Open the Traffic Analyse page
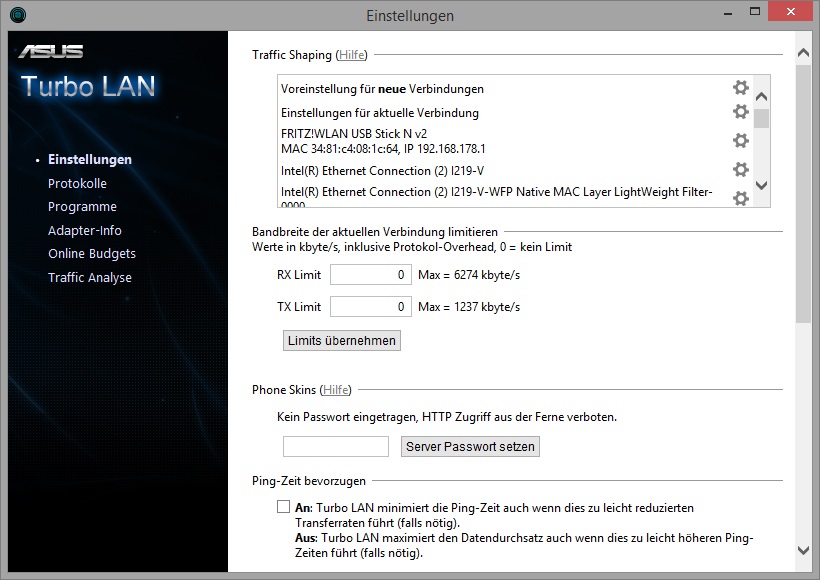This screenshot has width=820, height=580. (90, 278)
